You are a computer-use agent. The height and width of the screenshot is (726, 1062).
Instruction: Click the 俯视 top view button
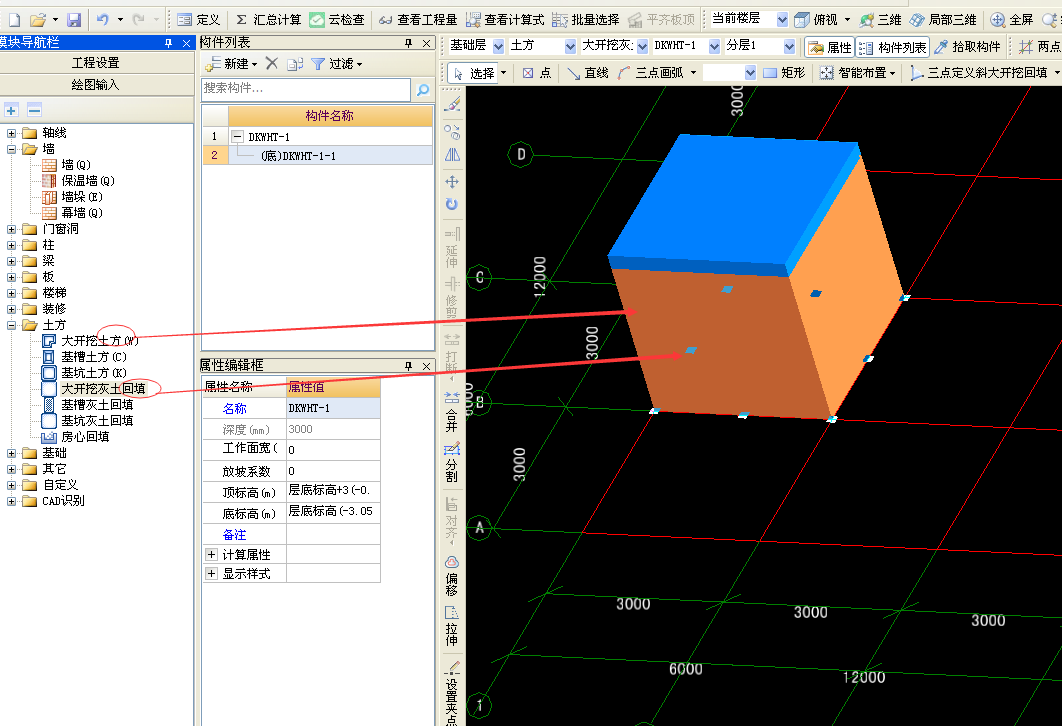tap(816, 20)
